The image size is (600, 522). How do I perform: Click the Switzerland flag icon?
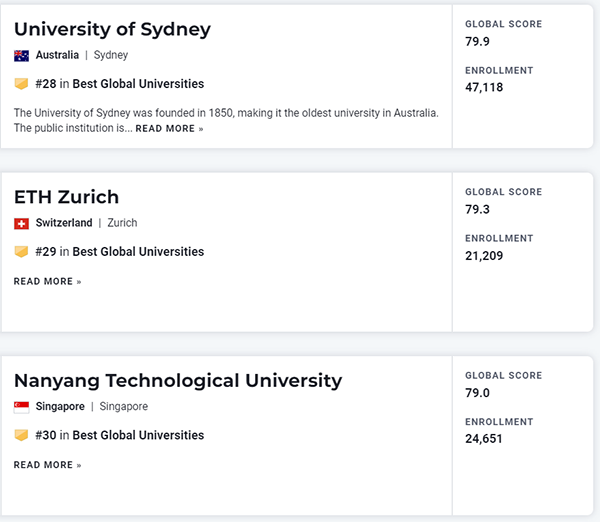(21, 223)
